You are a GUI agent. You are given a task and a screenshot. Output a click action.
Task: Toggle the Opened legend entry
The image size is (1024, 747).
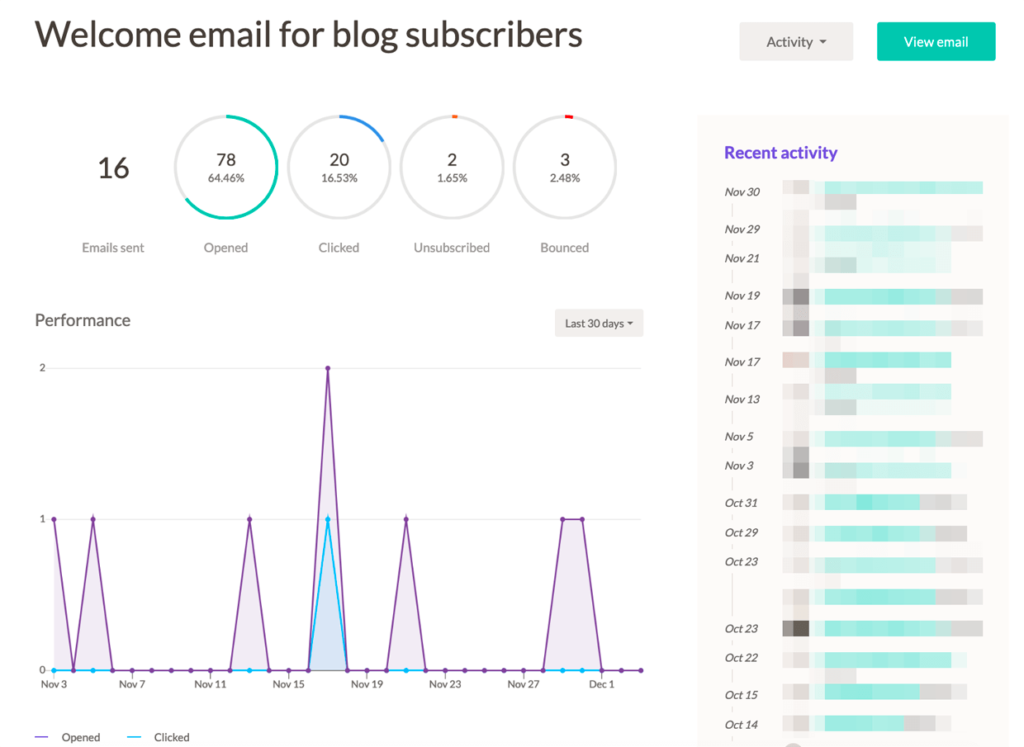click(x=68, y=737)
